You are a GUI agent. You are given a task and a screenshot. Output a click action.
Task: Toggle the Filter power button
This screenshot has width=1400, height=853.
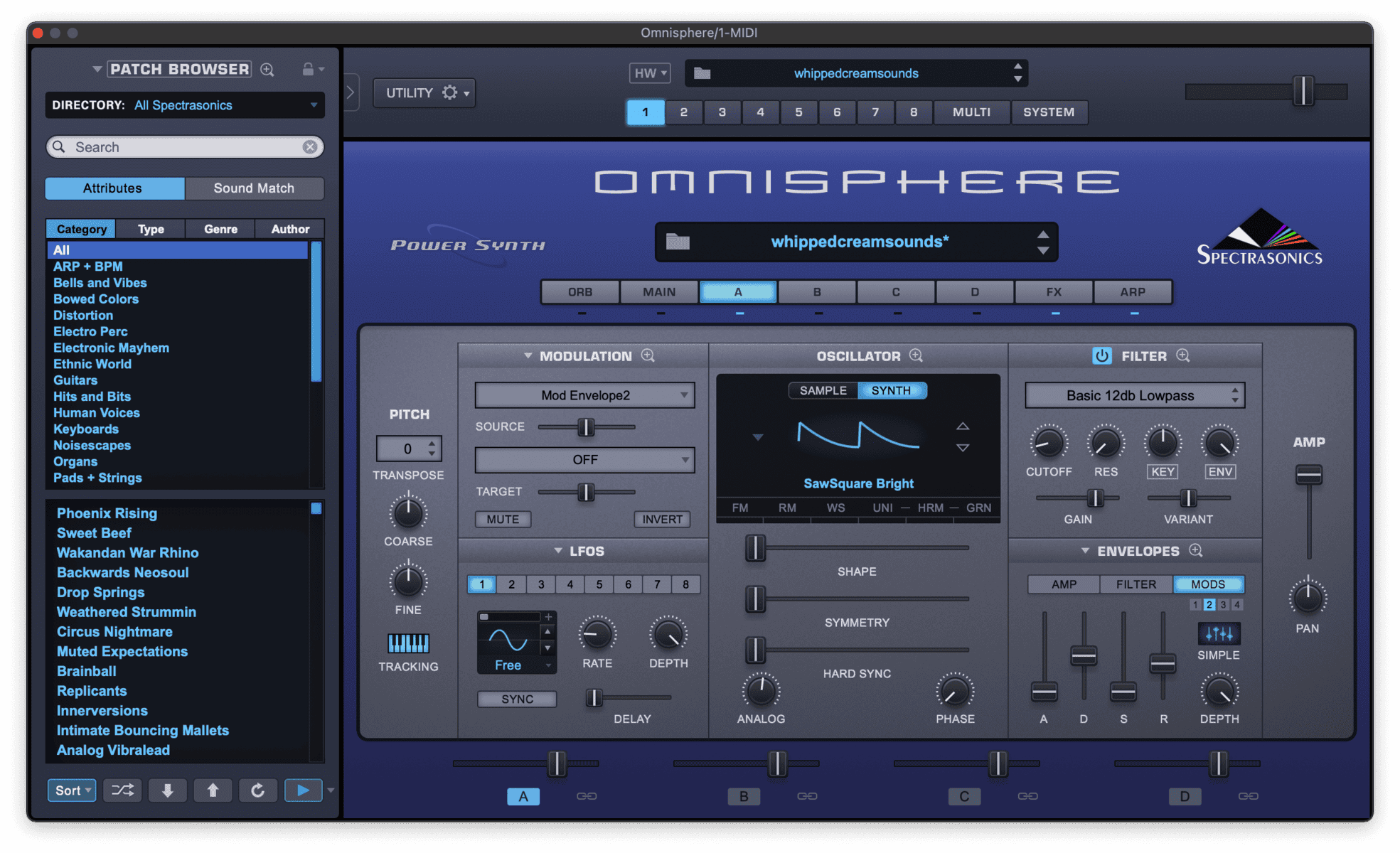1102,355
